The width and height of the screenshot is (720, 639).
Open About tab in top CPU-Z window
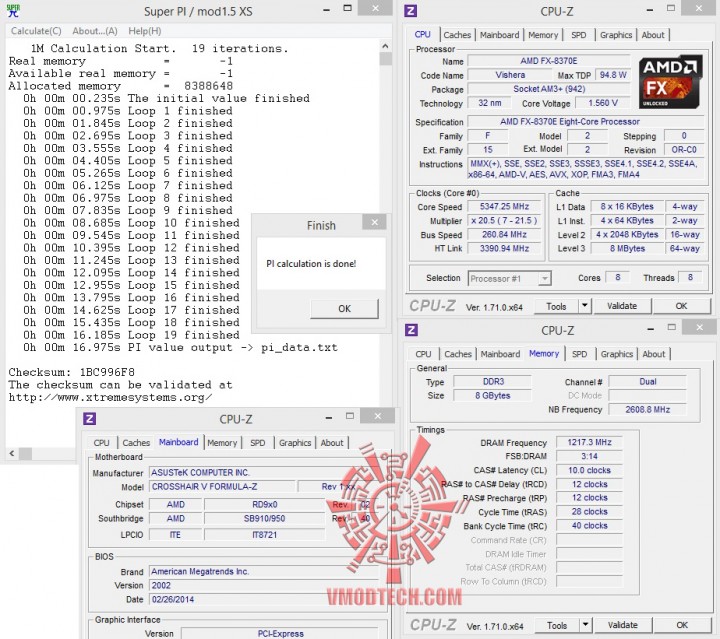coord(652,35)
